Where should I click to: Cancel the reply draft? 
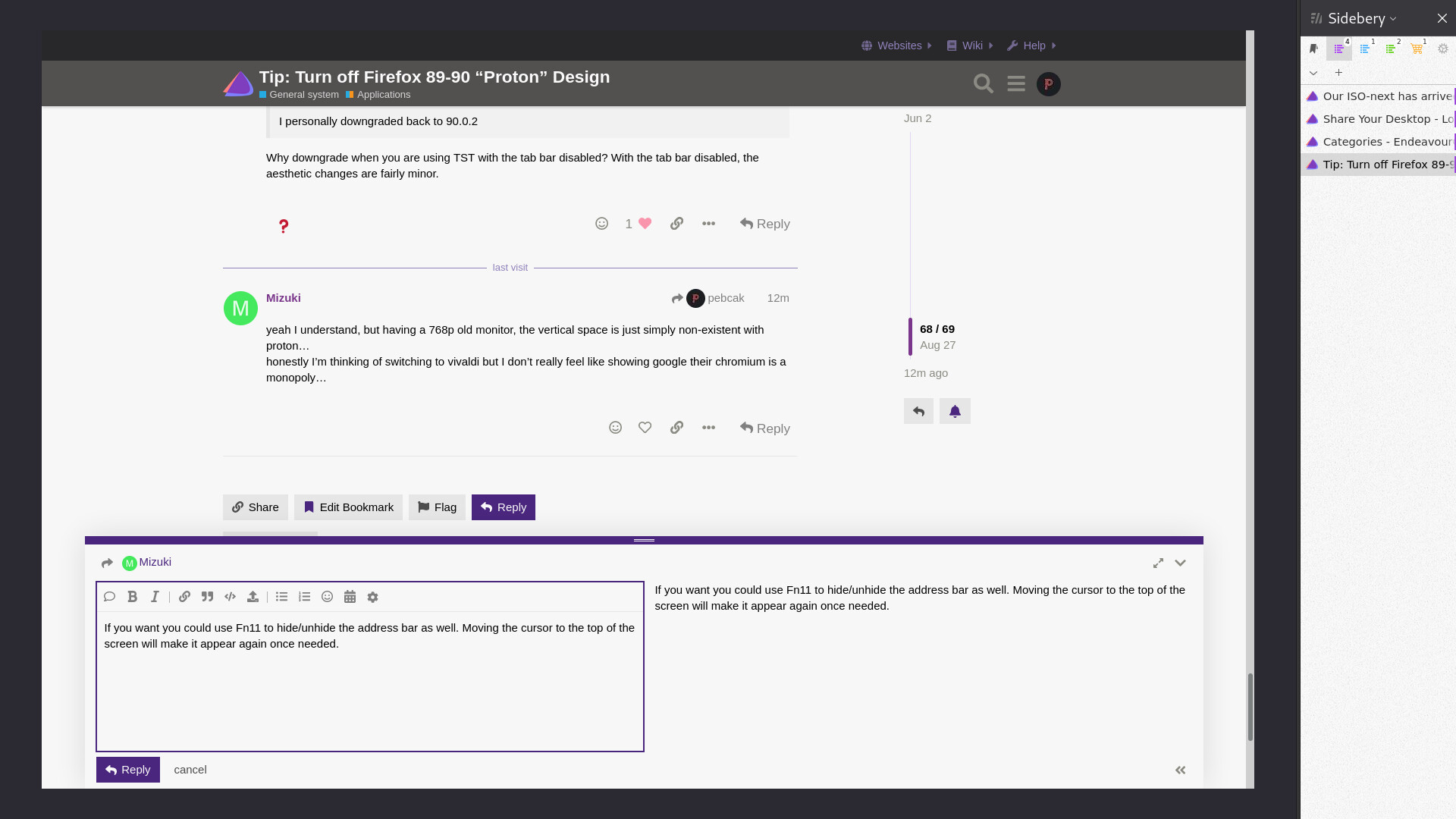[190, 770]
